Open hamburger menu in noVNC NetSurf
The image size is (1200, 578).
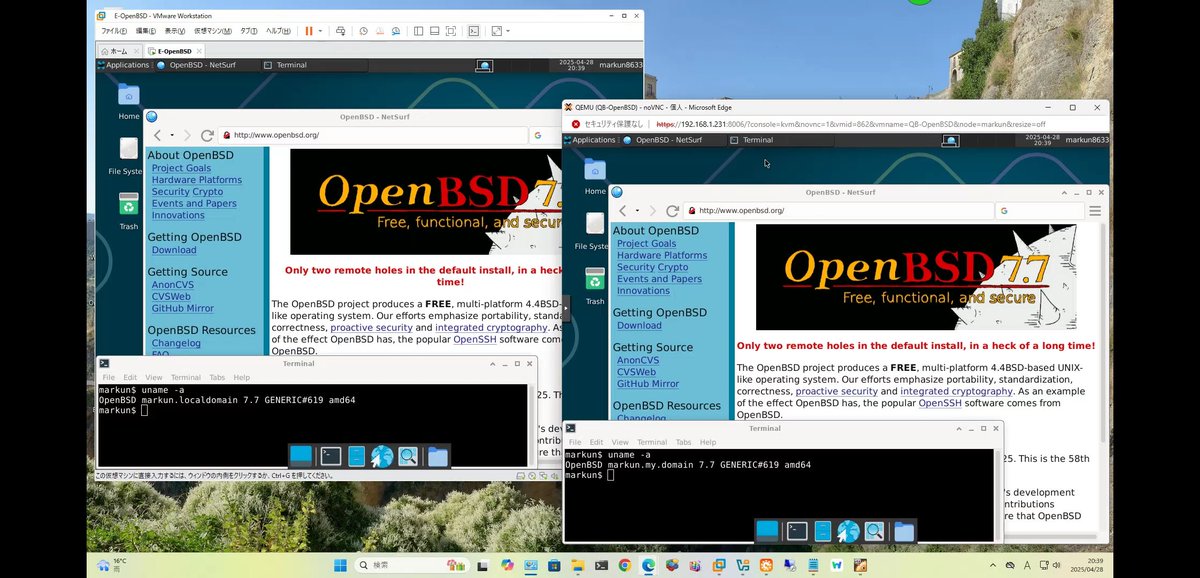pyautogui.click(x=1095, y=211)
